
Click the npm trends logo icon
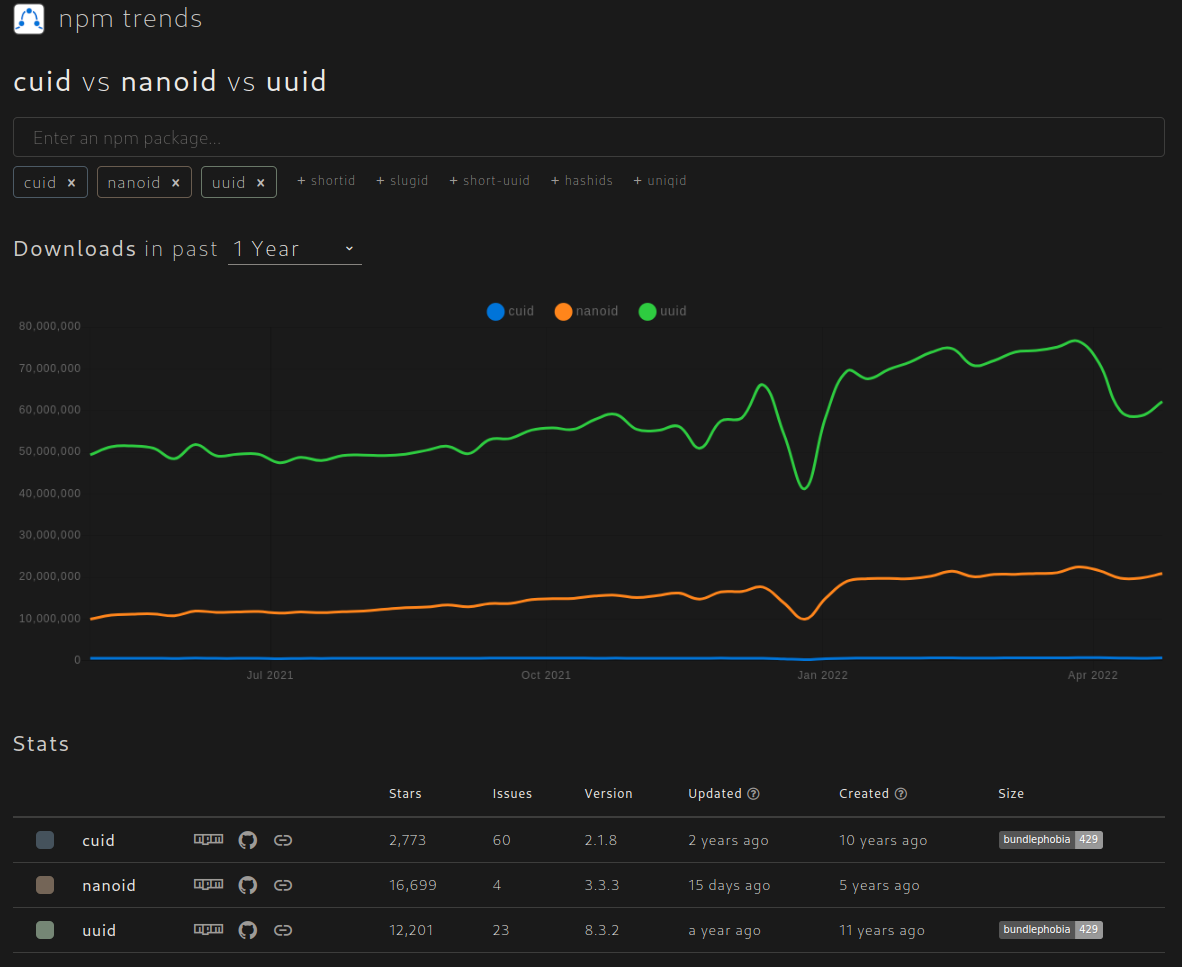click(29, 19)
